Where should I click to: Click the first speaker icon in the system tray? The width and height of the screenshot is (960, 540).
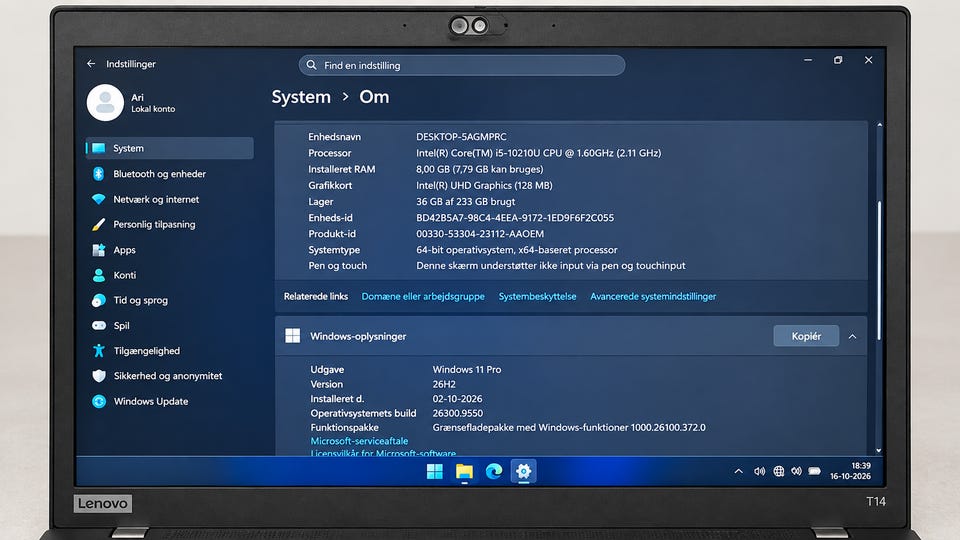point(759,471)
